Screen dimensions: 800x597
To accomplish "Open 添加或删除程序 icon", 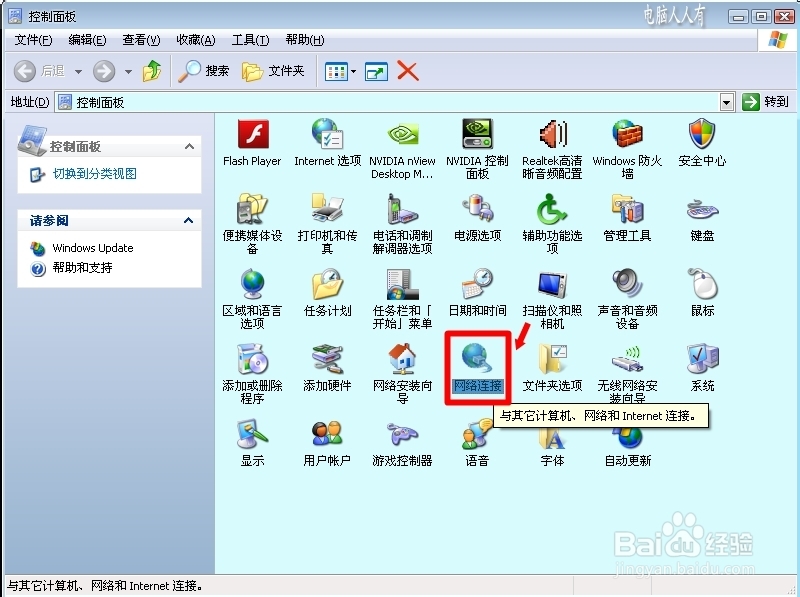I will pos(253,359).
